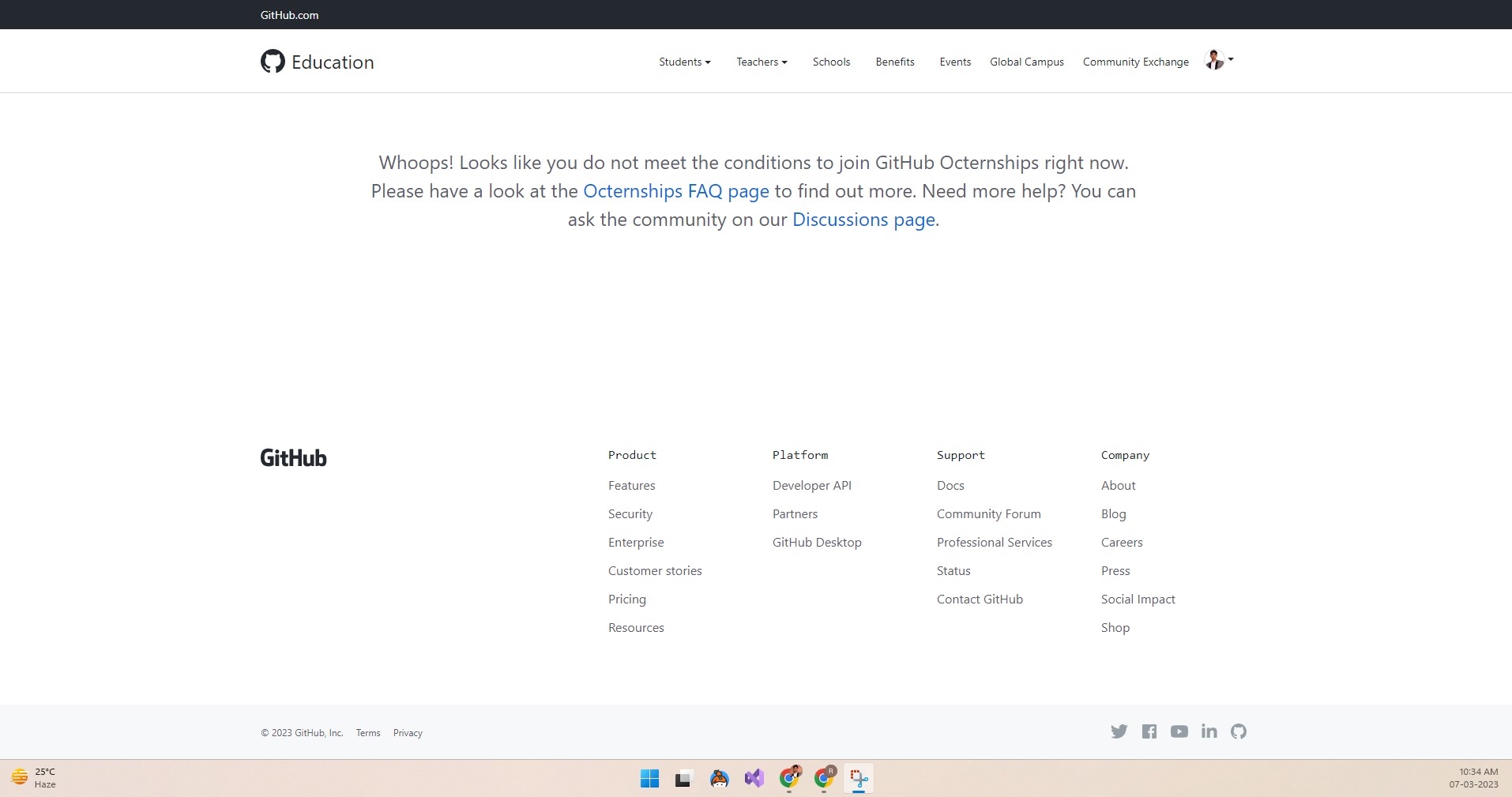
Task: Click Pricing under the Product column
Action: (x=626, y=599)
